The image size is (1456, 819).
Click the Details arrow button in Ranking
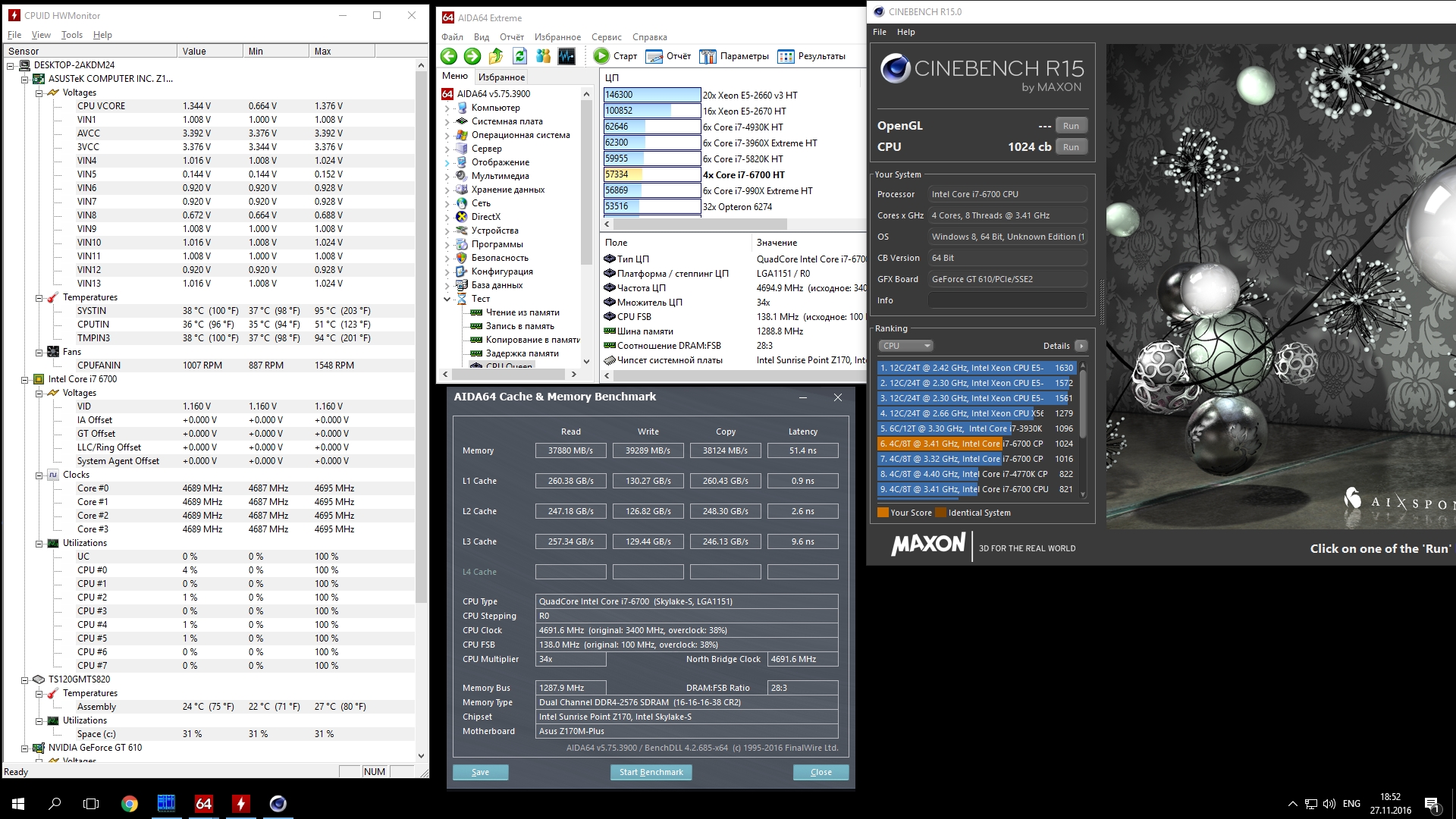[x=1081, y=346]
